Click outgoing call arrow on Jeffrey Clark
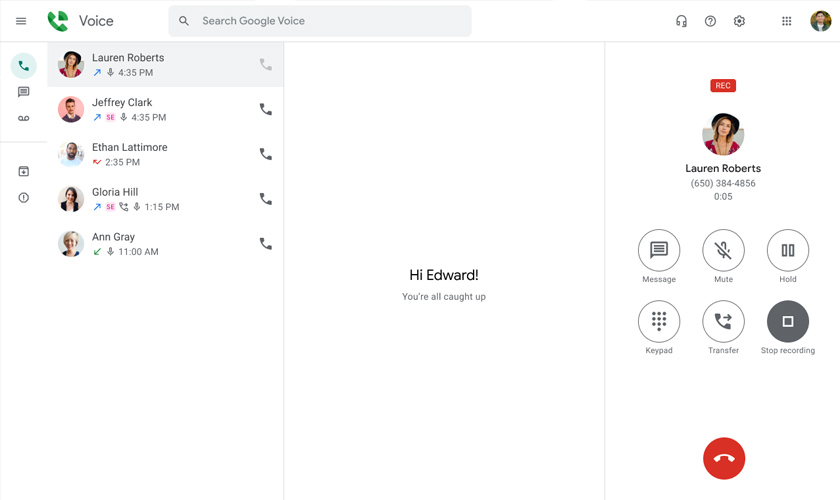 (97, 117)
